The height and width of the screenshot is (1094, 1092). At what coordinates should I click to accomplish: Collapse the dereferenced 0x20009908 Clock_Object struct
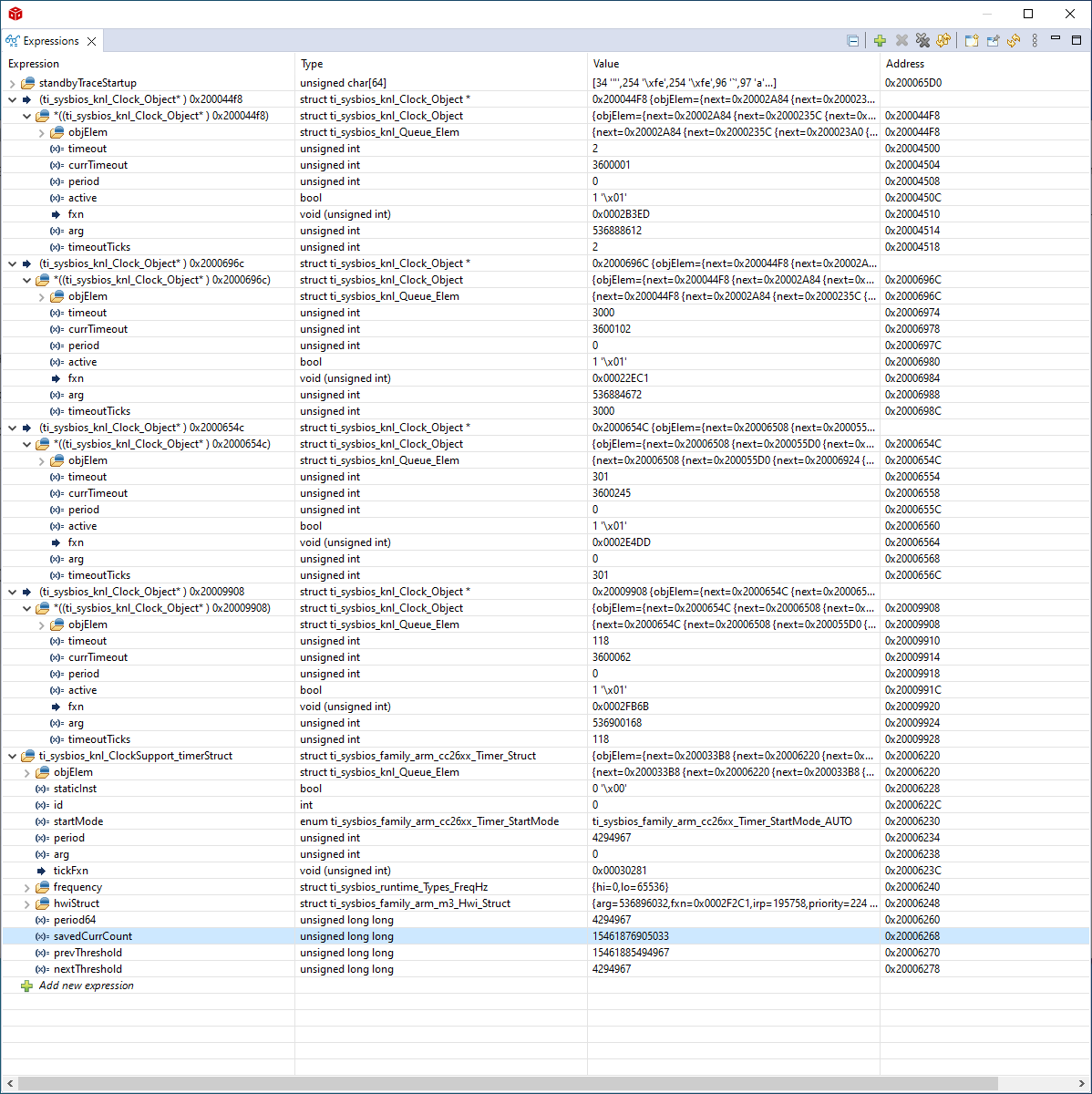click(x=27, y=608)
